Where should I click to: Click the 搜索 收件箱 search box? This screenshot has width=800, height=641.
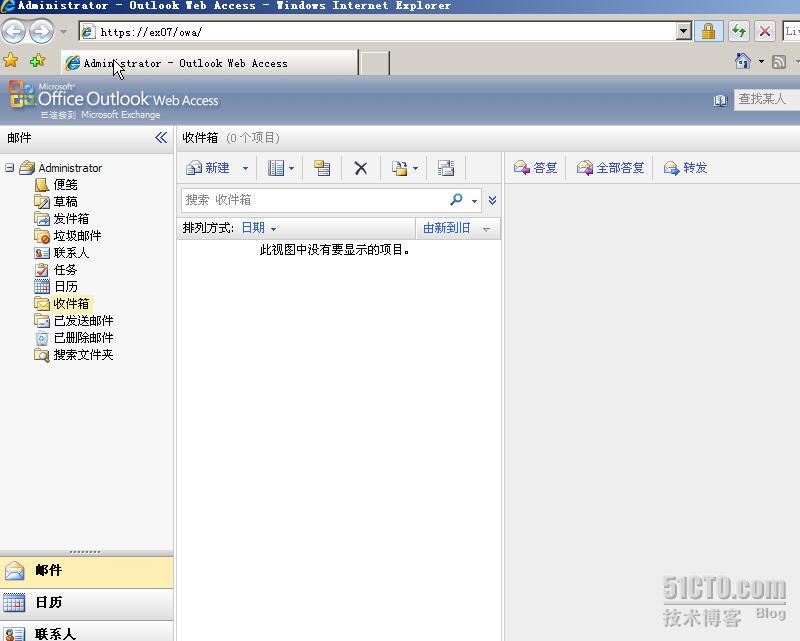point(314,200)
